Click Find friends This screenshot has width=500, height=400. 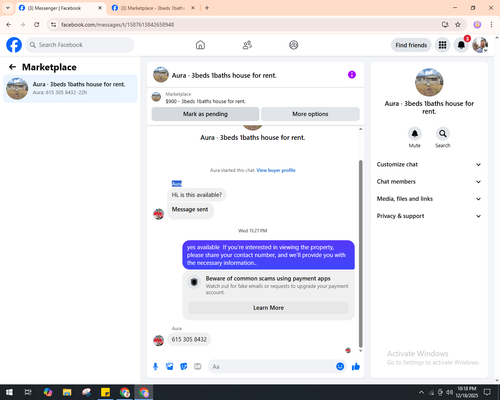click(x=411, y=45)
